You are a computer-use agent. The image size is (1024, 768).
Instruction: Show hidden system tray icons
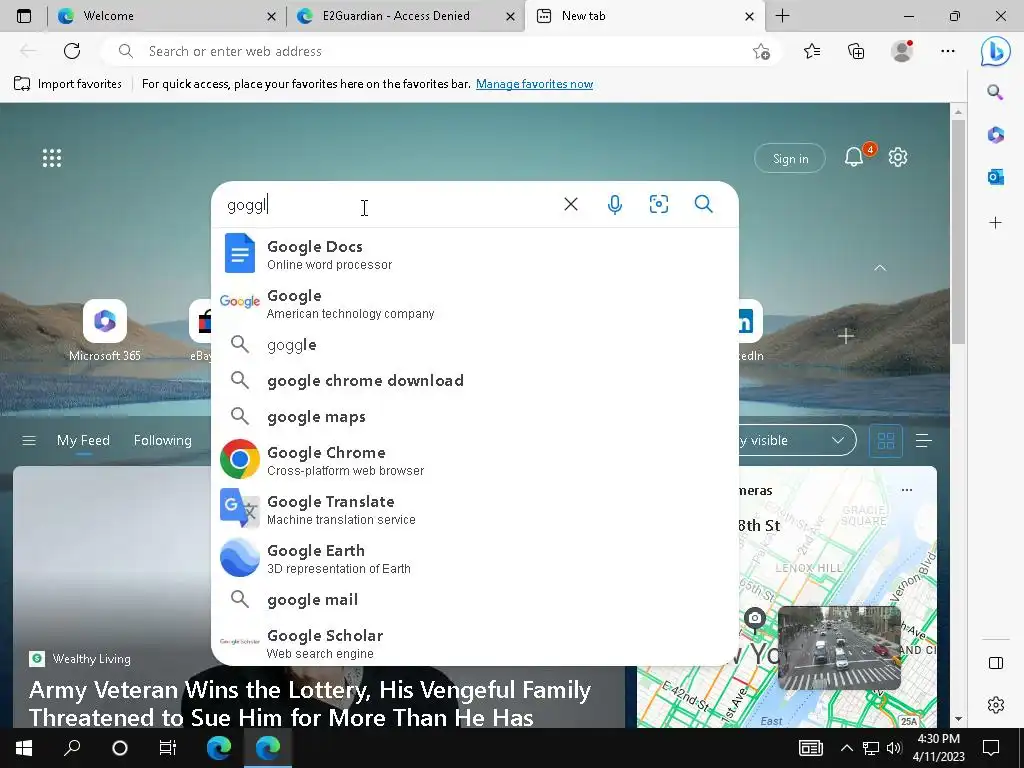[x=846, y=748]
